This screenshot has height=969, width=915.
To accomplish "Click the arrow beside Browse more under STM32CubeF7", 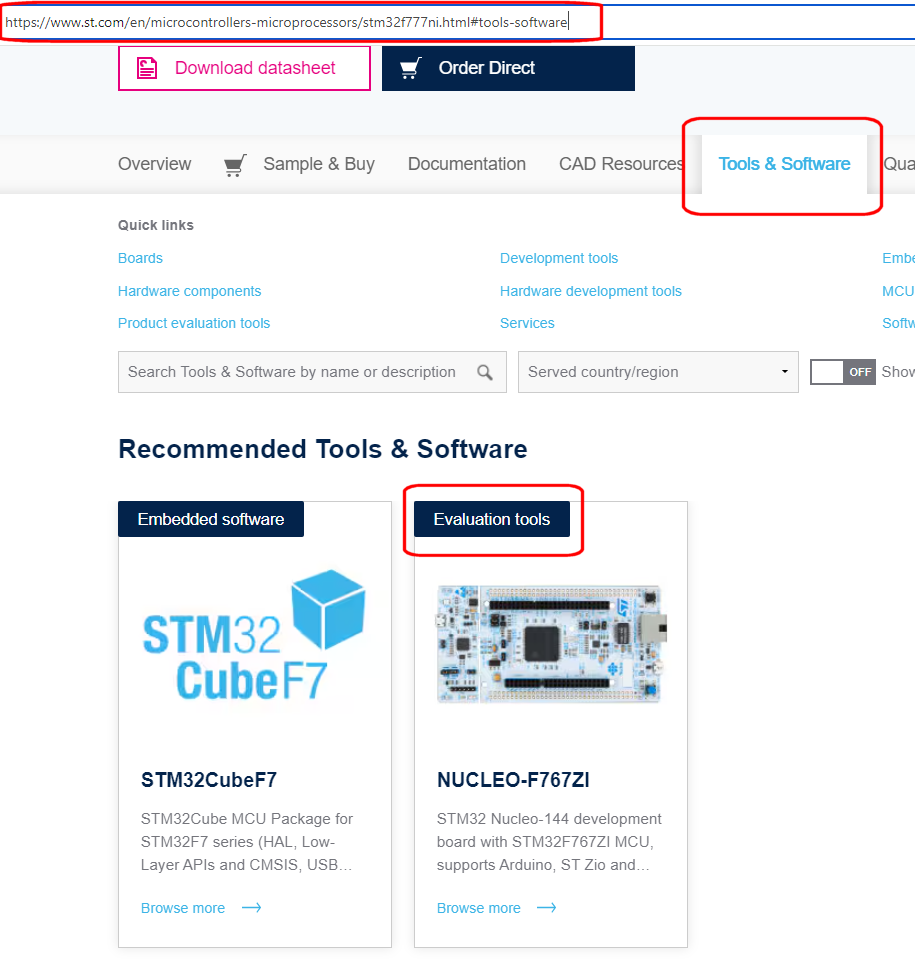I will (x=250, y=907).
